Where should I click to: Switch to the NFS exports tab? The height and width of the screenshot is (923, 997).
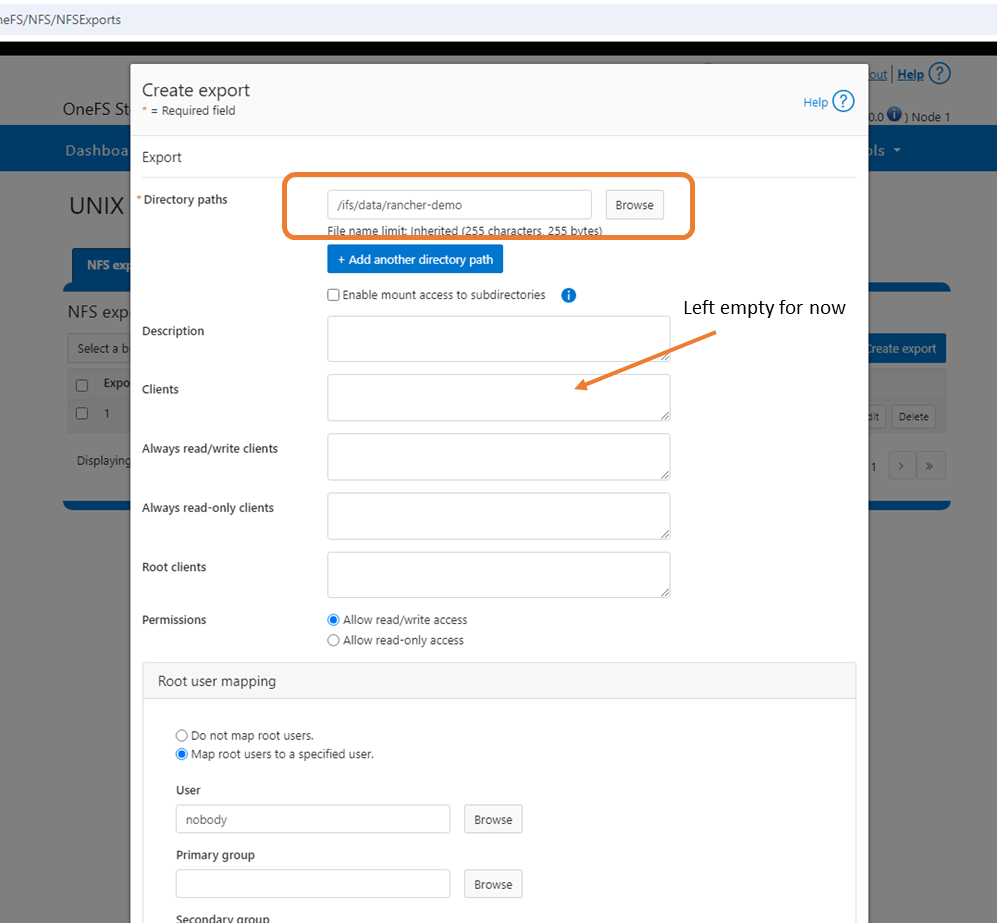coord(102,265)
